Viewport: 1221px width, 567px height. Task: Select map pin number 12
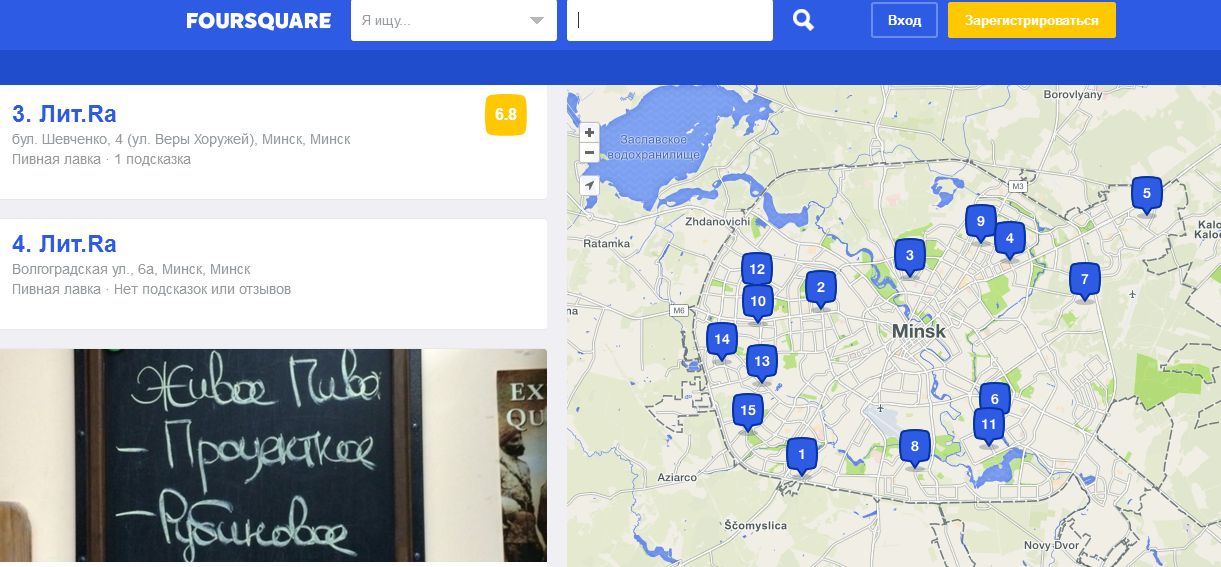pos(757,270)
